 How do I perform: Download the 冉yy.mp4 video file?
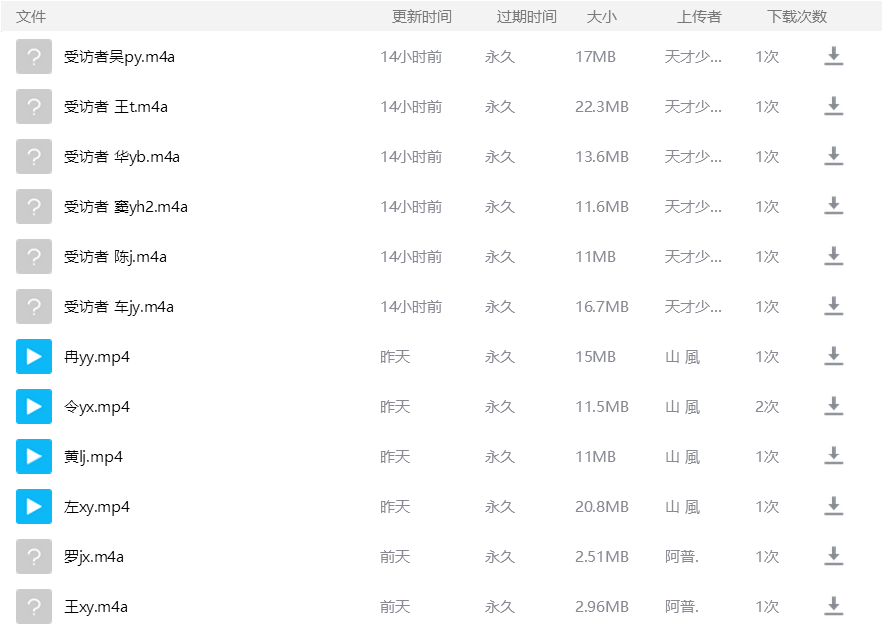tap(833, 357)
